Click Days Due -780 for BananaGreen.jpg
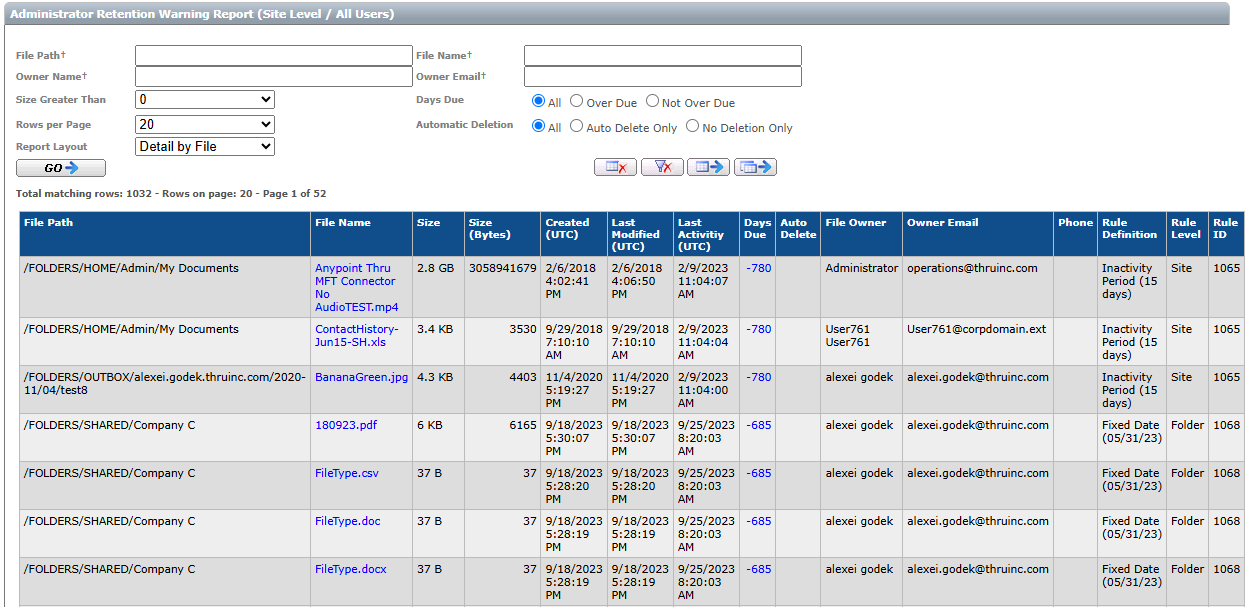Image resolution: width=1247 pixels, height=607 pixels. coord(759,377)
